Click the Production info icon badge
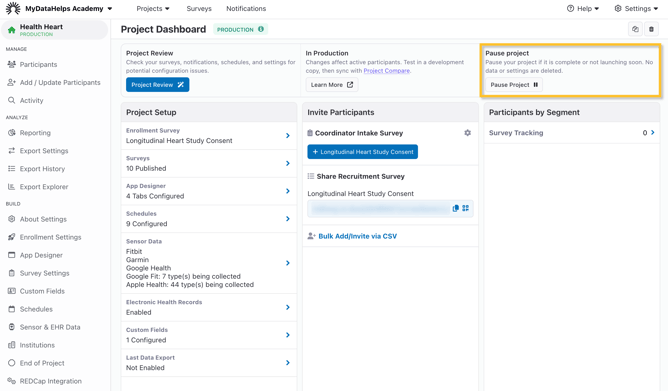 [x=261, y=29]
